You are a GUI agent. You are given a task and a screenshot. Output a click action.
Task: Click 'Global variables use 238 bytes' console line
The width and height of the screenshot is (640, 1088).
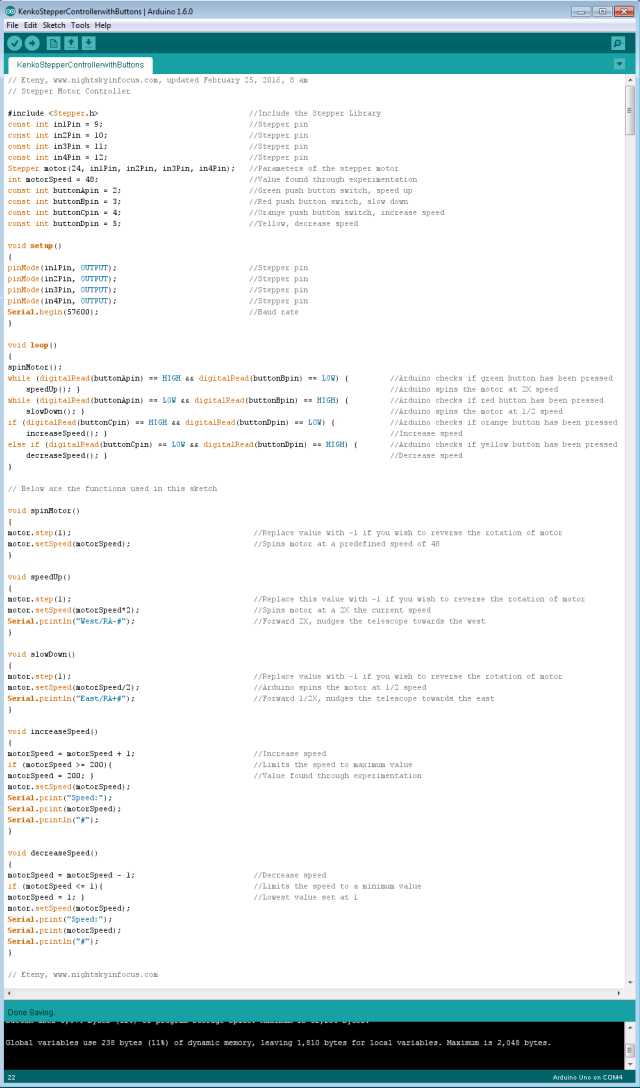coord(278,1042)
